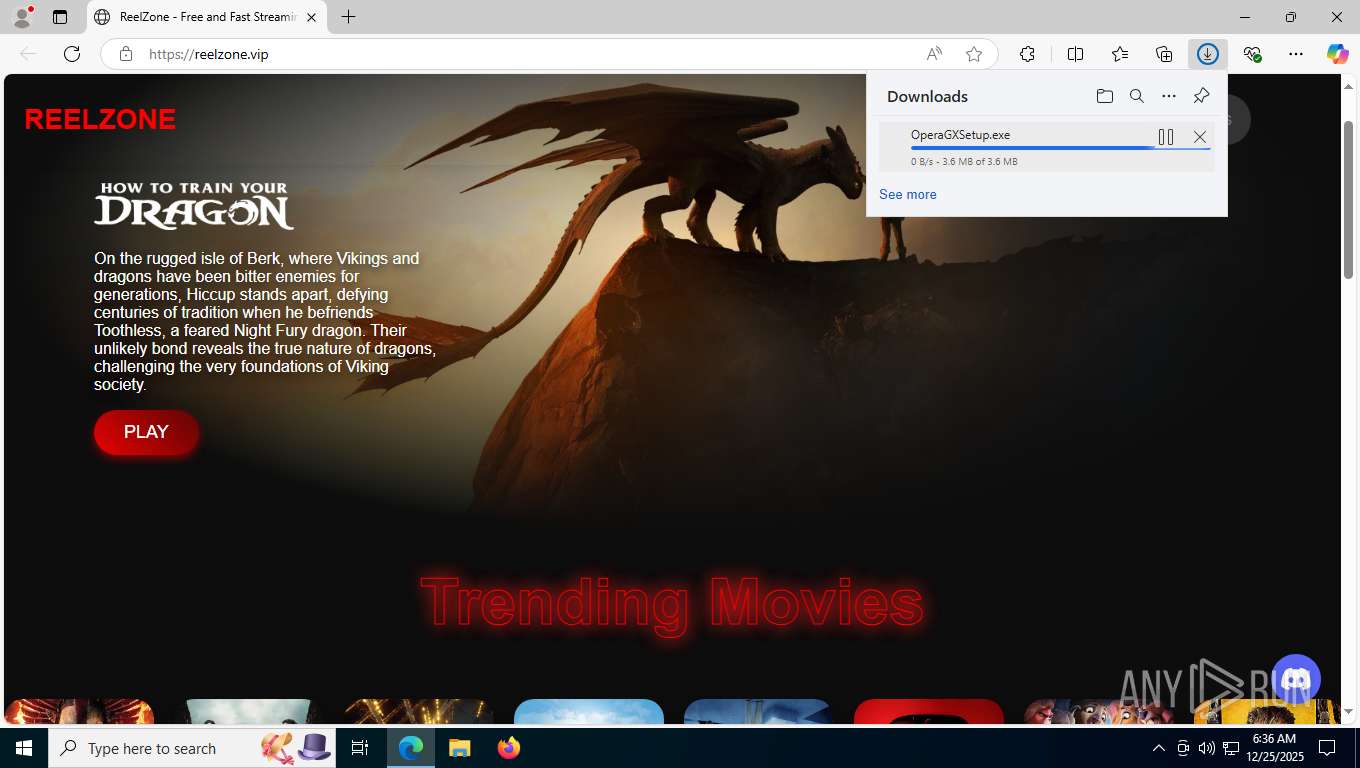Viewport: 1360px width, 768px height.
Task: Show hidden tray icons chevron
Action: tap(1159, 748)
